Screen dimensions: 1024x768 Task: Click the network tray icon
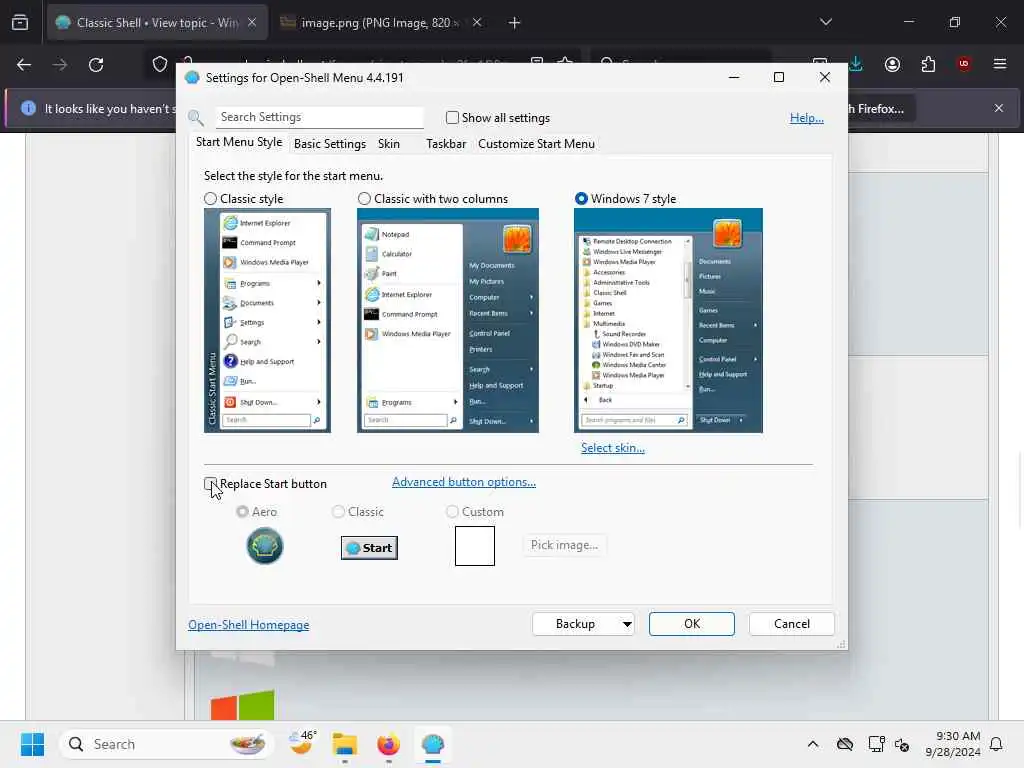click(x=876, y=744)
